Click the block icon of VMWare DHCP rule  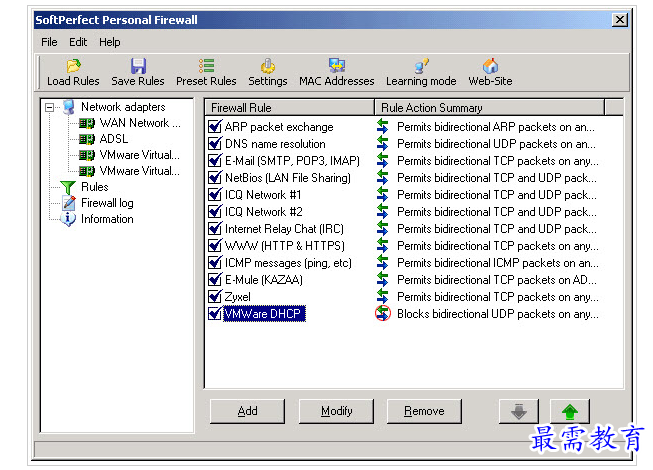(383, 313)
